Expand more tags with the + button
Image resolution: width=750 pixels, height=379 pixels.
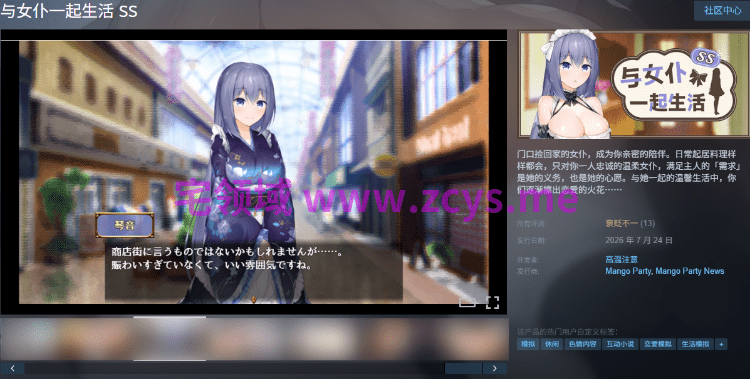coord(721,344)
